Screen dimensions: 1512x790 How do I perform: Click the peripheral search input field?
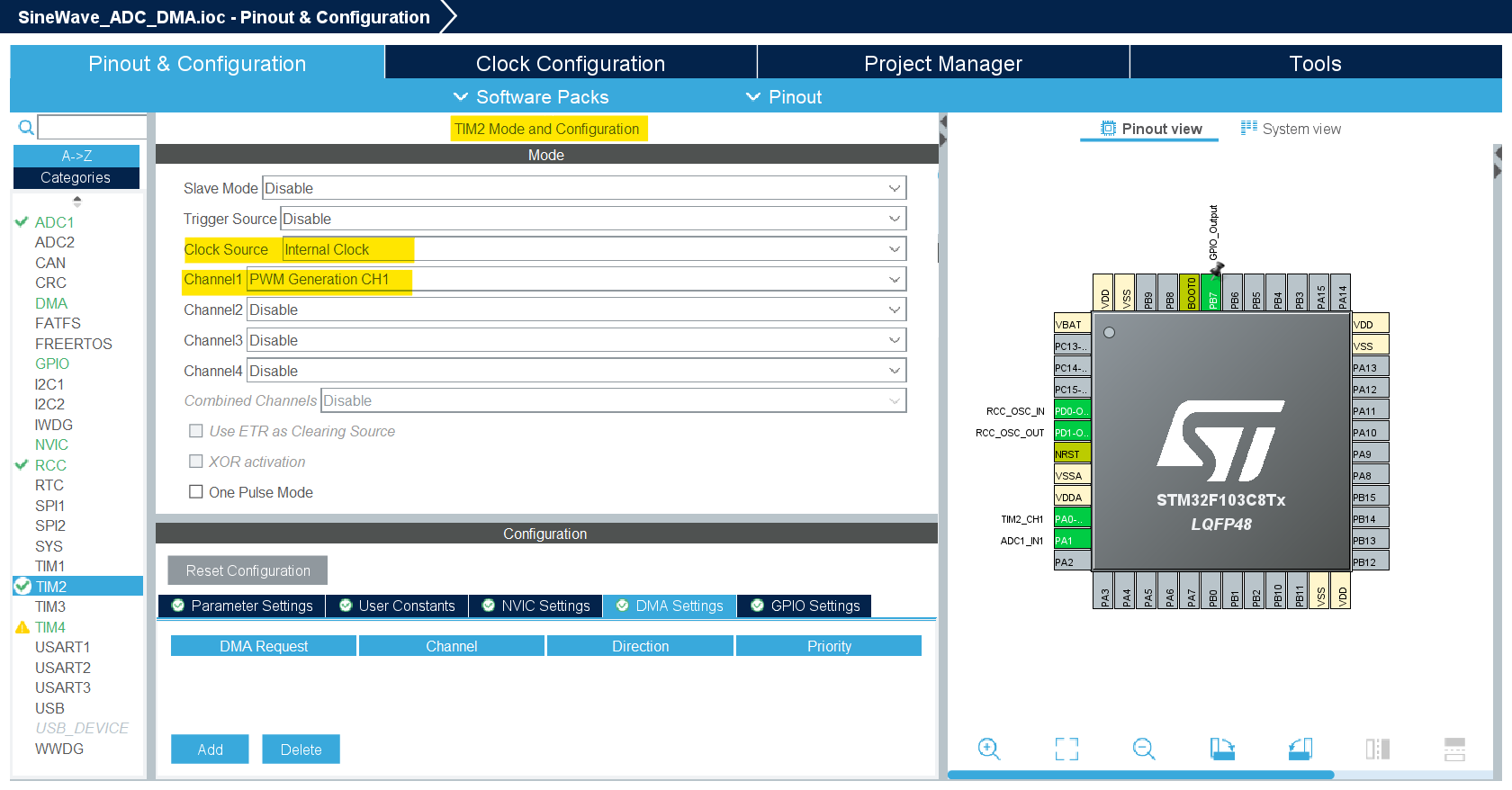click(92, 127)
